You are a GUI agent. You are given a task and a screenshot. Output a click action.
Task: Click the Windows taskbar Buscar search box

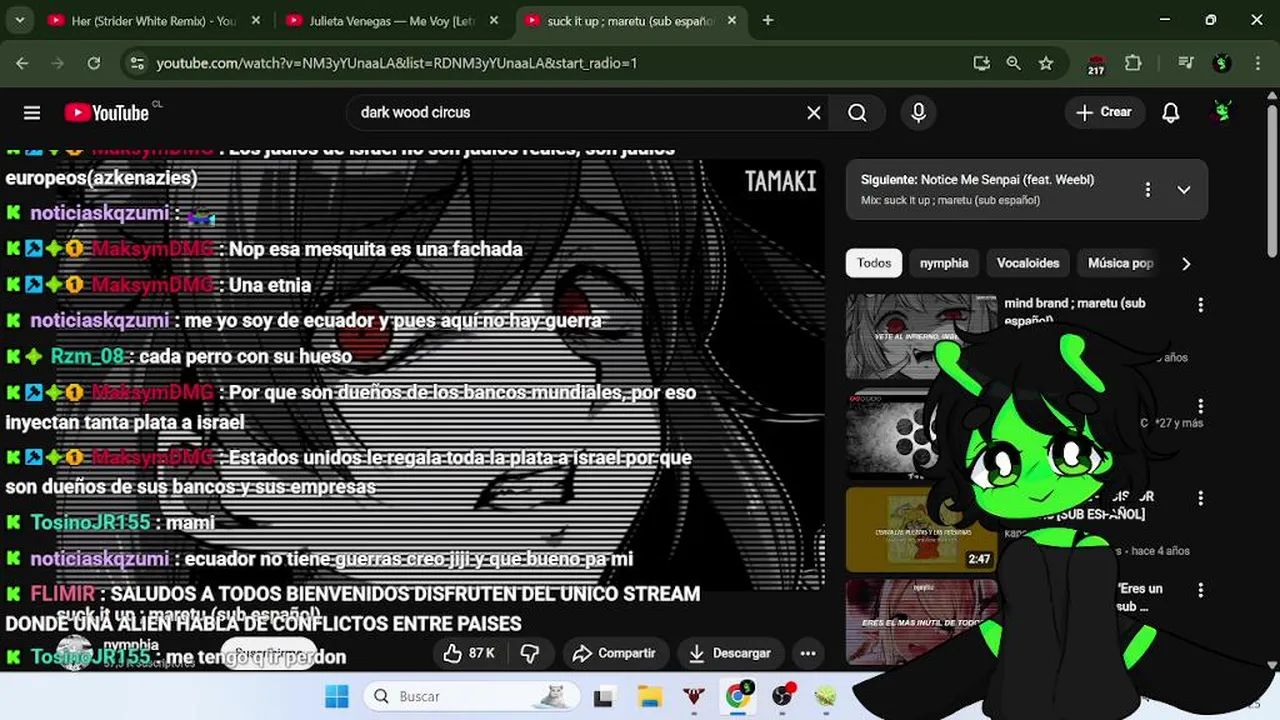[470, 696]
